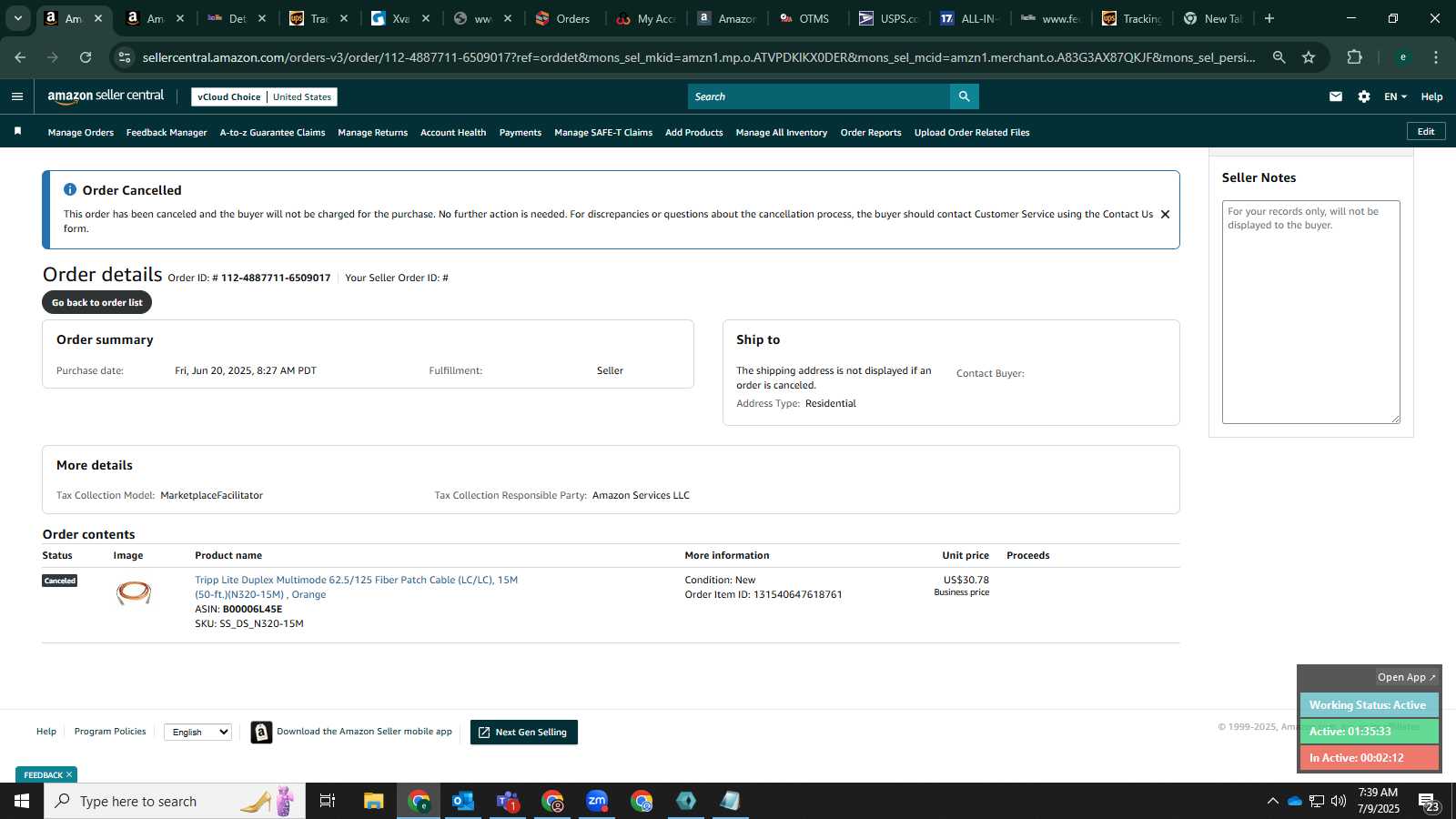
Task: Open Upload Order Related Files
Action: (972, 132)
